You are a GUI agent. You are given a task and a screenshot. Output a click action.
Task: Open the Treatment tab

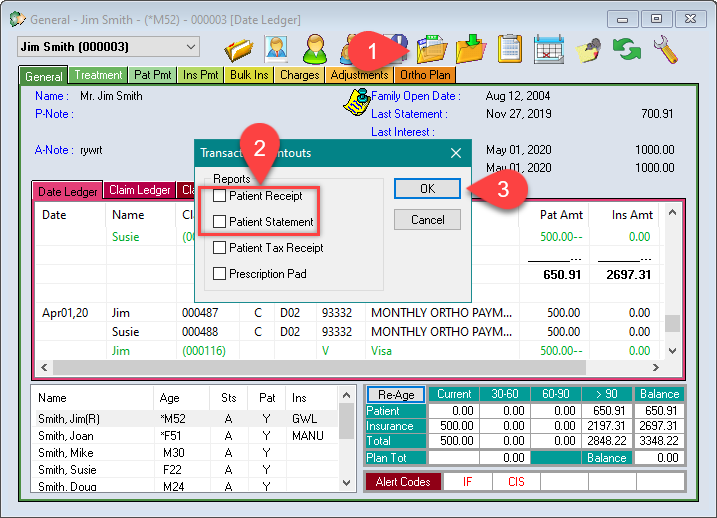click(98, 75)
